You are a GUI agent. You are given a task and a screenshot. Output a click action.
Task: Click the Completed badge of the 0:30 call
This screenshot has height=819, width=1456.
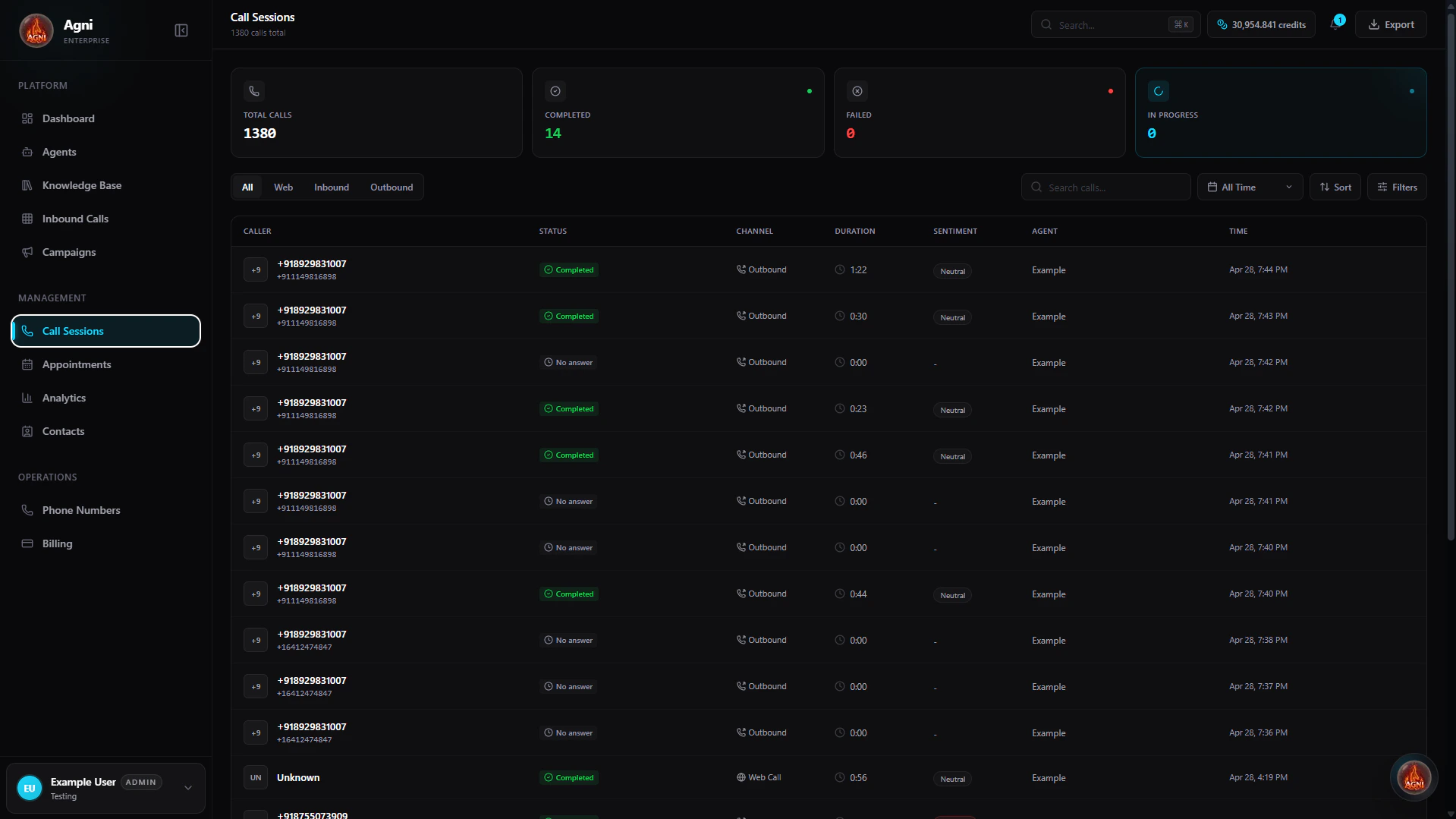(x=569, y=316)
